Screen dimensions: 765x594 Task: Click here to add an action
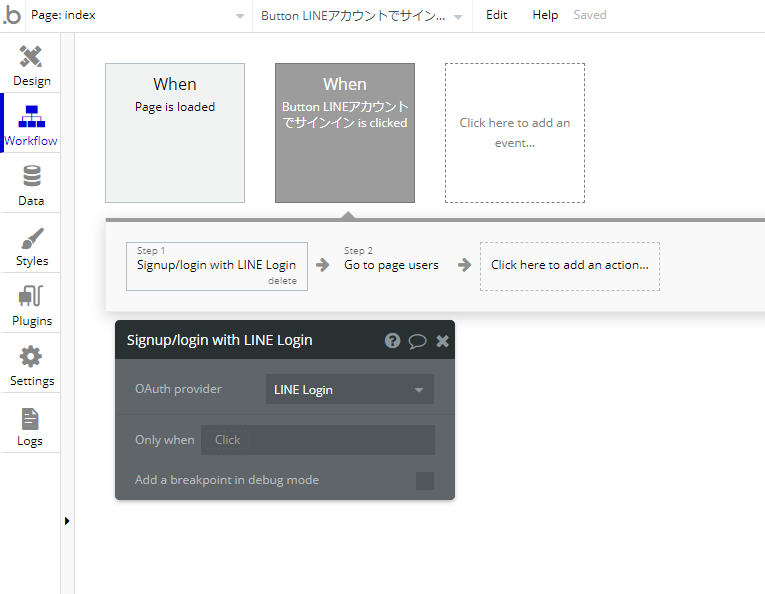pos(570,266)
